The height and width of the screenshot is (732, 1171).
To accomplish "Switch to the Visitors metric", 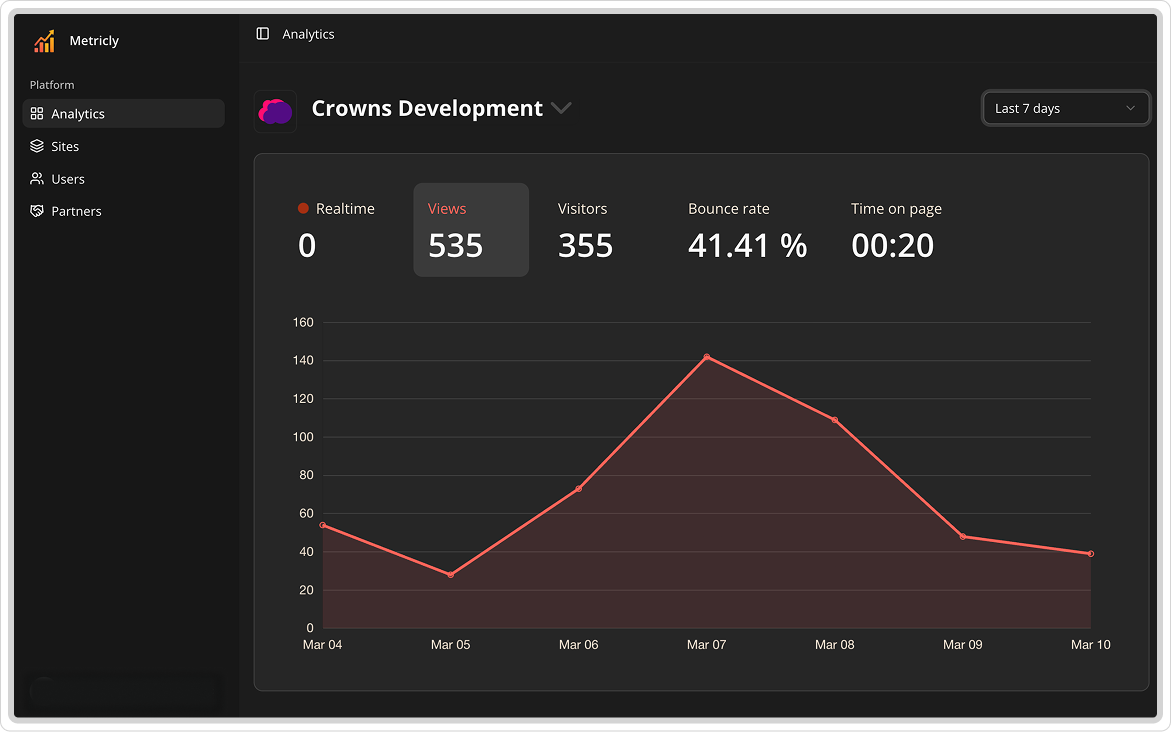I will click(585, 229).
